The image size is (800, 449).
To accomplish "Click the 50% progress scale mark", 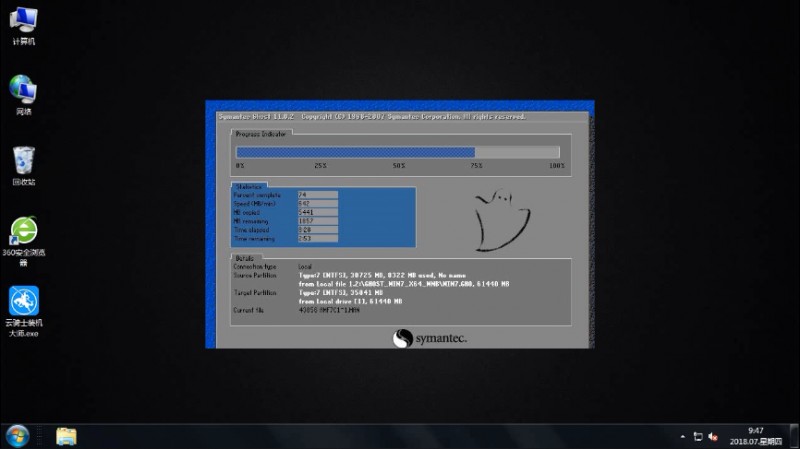I will pos(399,166).
